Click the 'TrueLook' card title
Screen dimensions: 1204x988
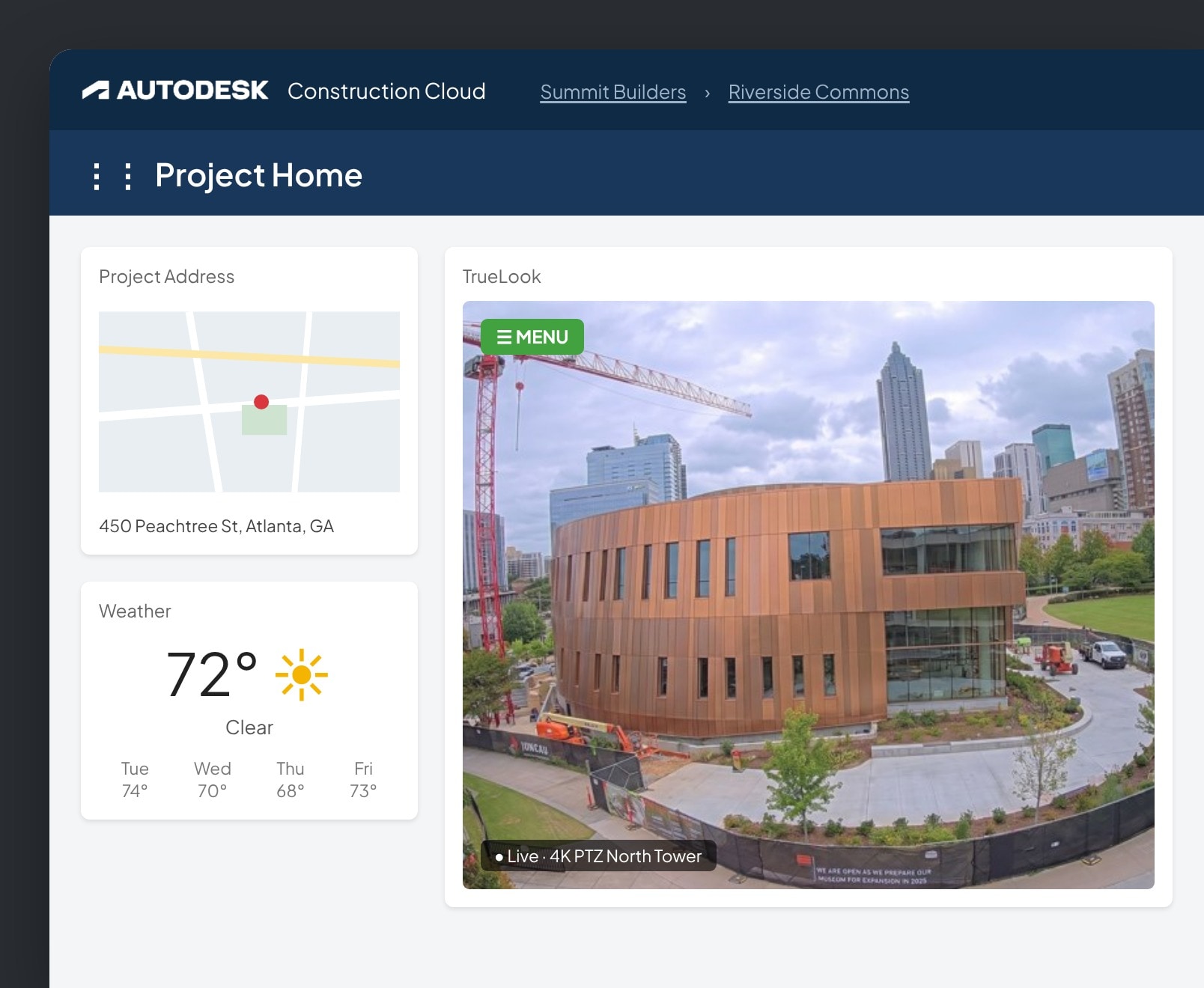point(502,277)
